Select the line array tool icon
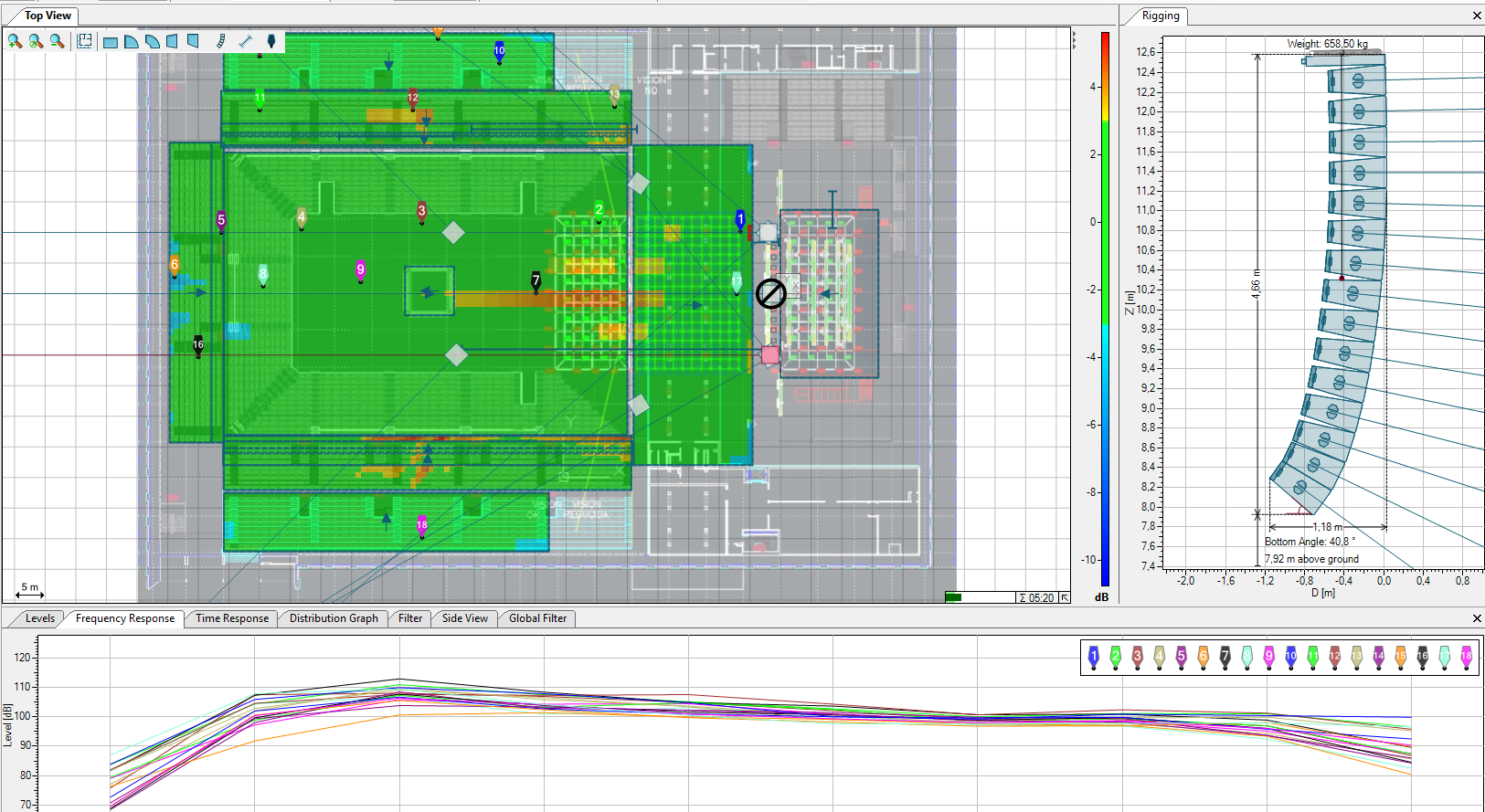 [x=220, y=41]
